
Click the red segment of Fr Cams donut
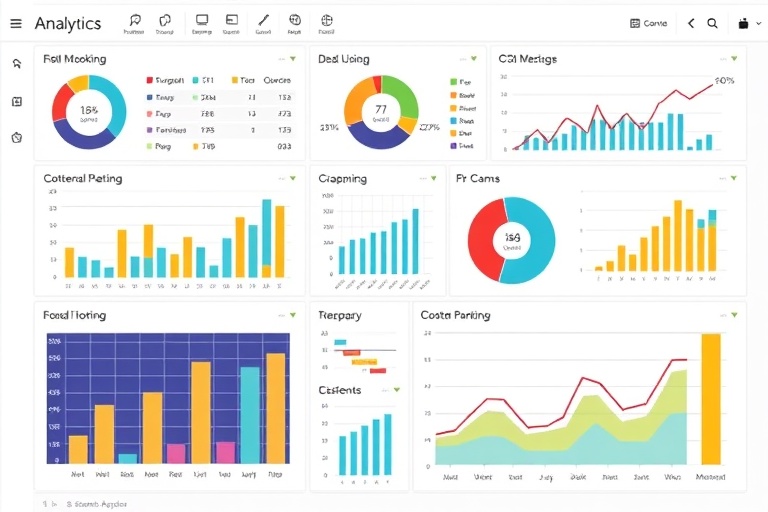pos(480,238)
